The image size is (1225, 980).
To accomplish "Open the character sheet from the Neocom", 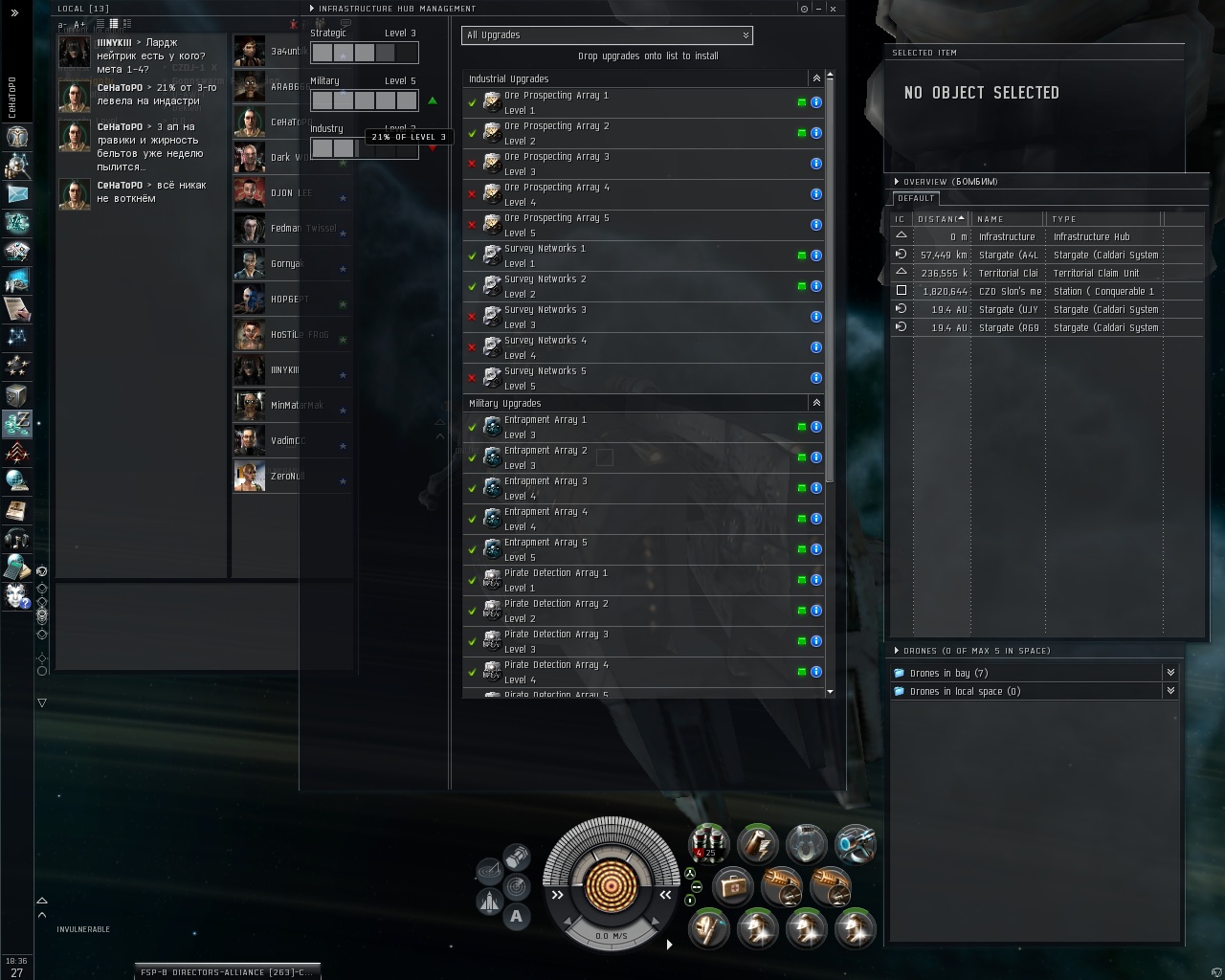I will point(17,137).
